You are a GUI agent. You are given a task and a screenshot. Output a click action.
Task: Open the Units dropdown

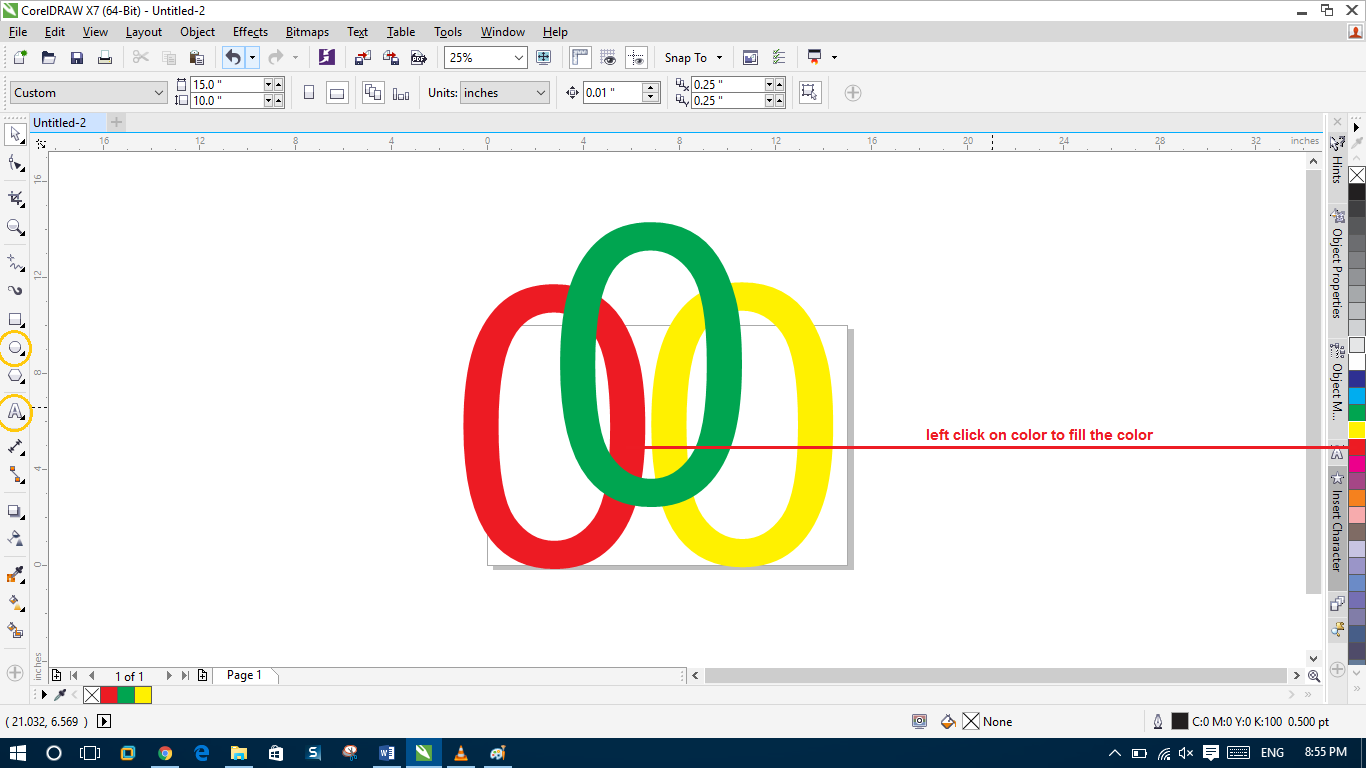coord(503,92)
